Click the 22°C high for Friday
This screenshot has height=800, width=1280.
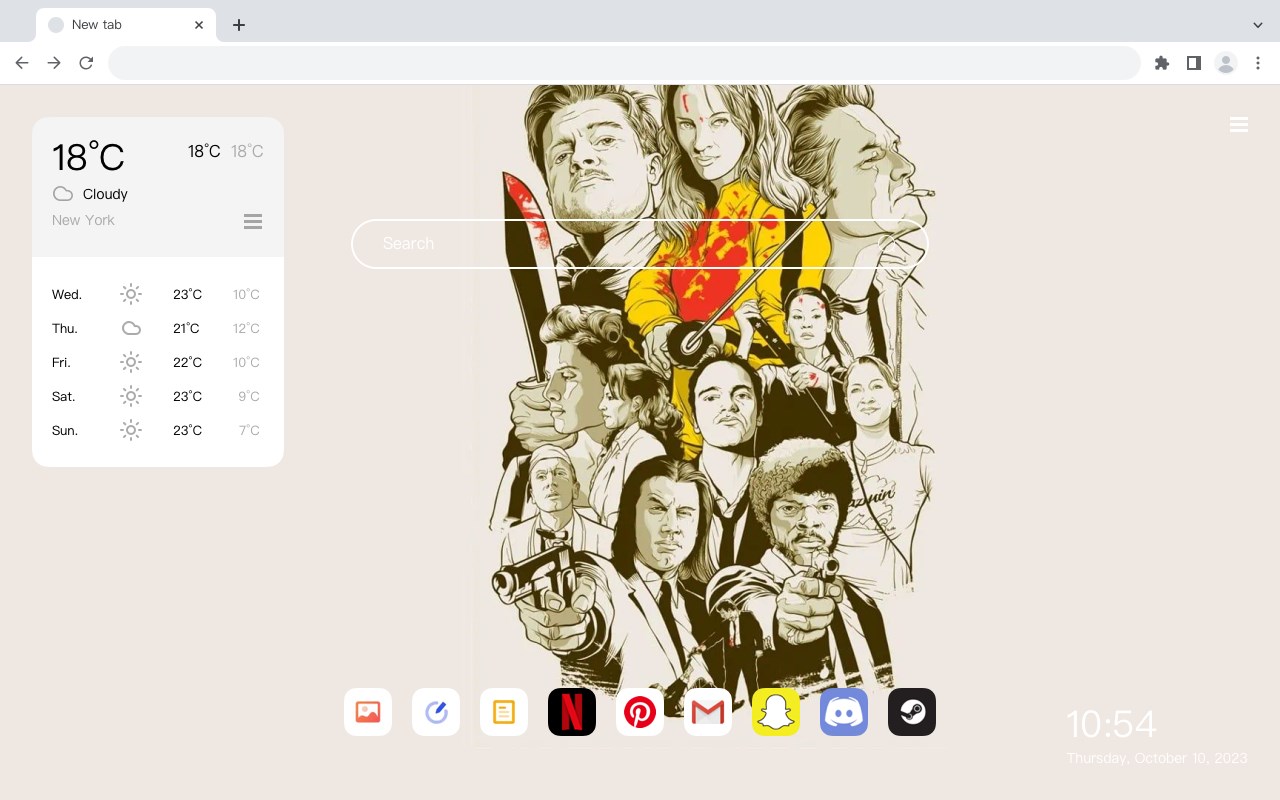(187, 362)
